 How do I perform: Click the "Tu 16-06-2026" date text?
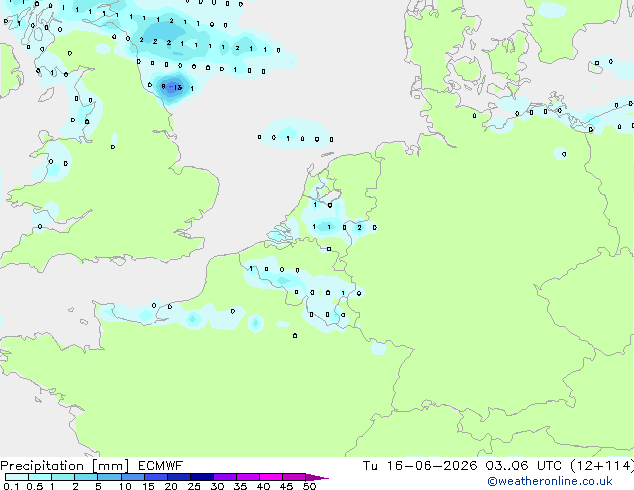click(x=420, y=466)
